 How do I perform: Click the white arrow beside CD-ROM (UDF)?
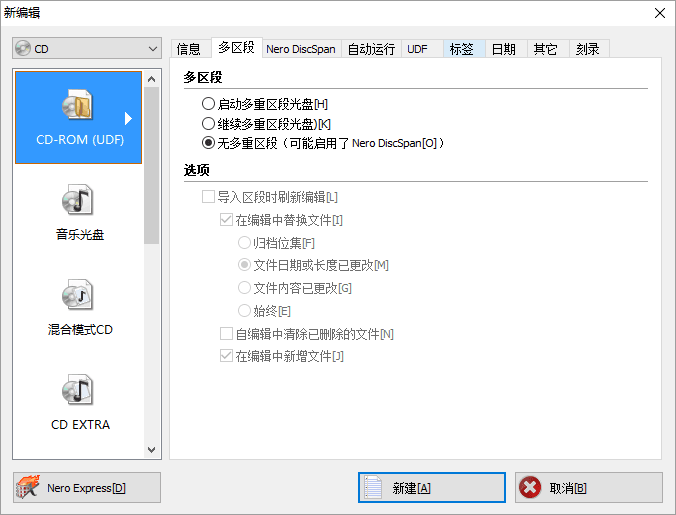(x=128, y=118)
